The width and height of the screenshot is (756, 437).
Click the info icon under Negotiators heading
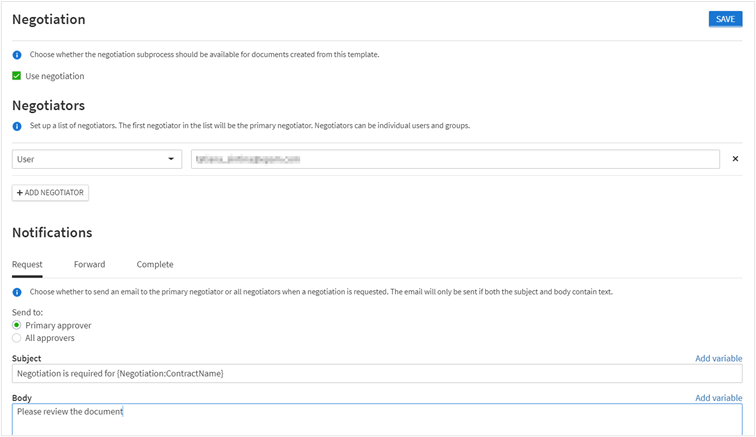(x=17, y=126)
